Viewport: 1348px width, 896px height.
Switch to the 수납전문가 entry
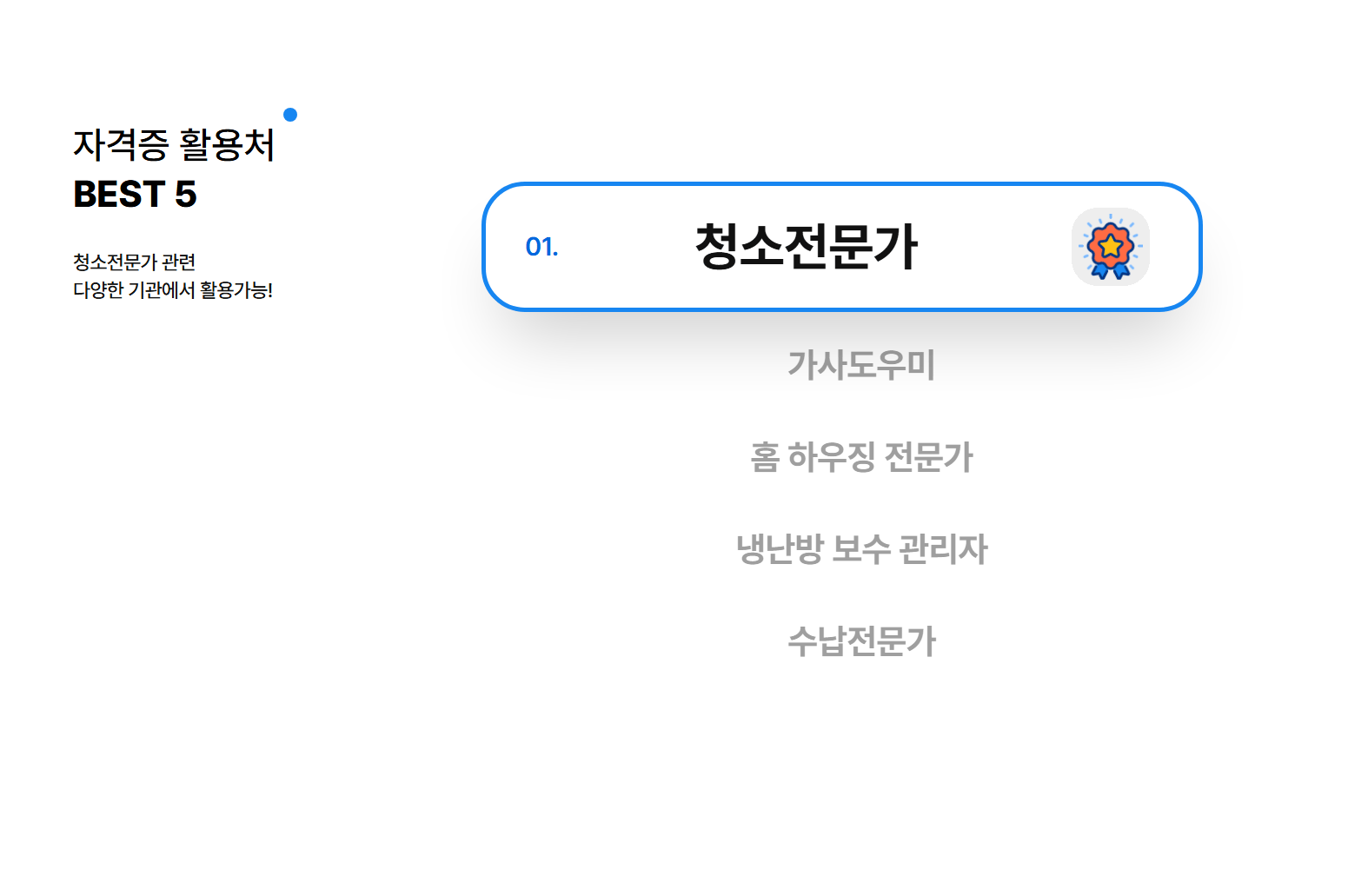[861, 641]
